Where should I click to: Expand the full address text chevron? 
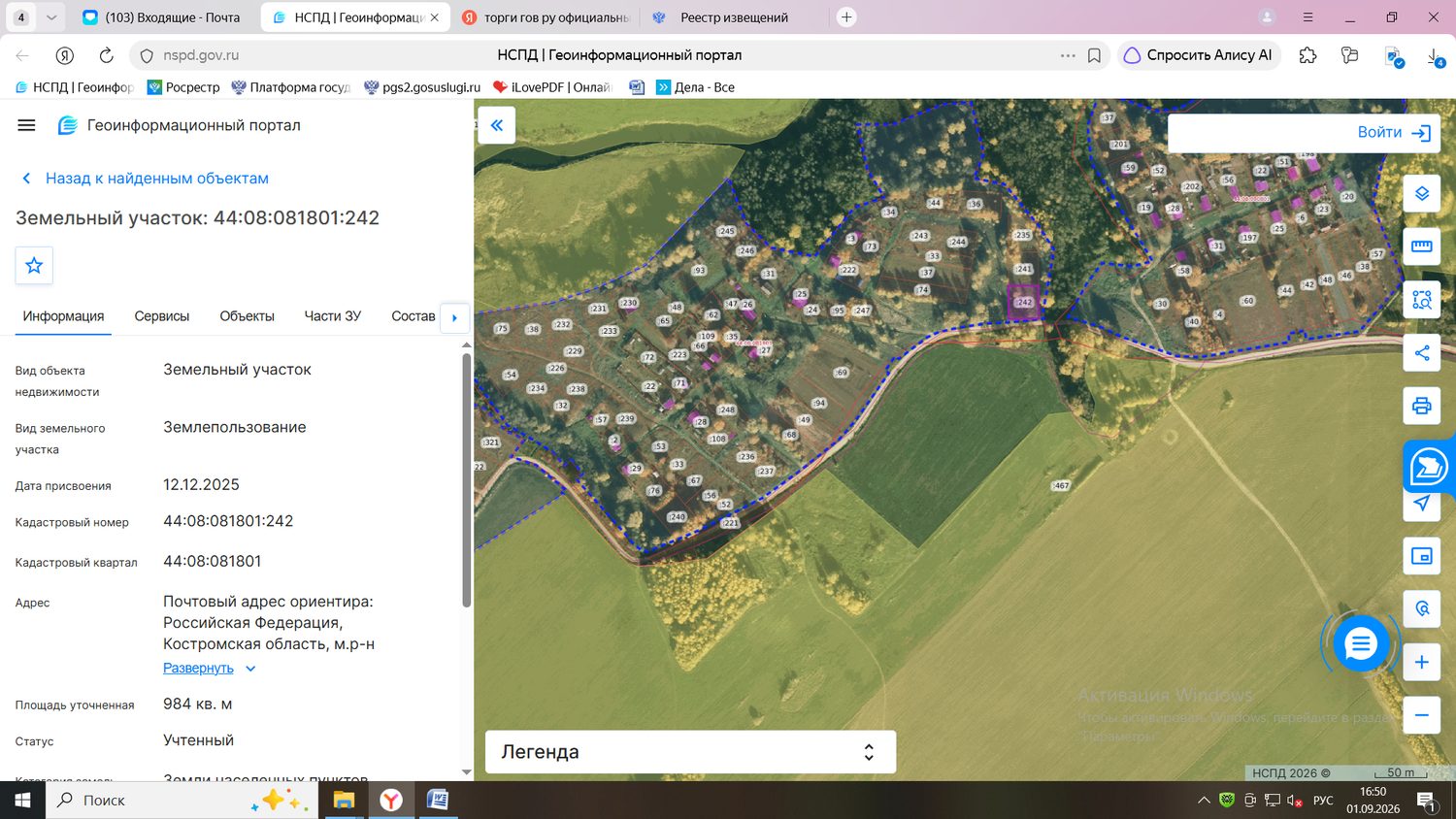coord(250,669)
